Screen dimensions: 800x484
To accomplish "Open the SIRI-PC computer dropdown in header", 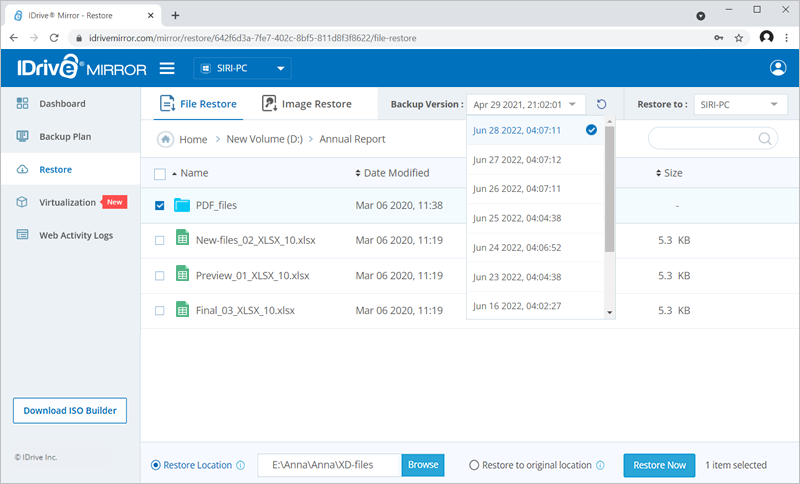I will (x=242, y=68).
